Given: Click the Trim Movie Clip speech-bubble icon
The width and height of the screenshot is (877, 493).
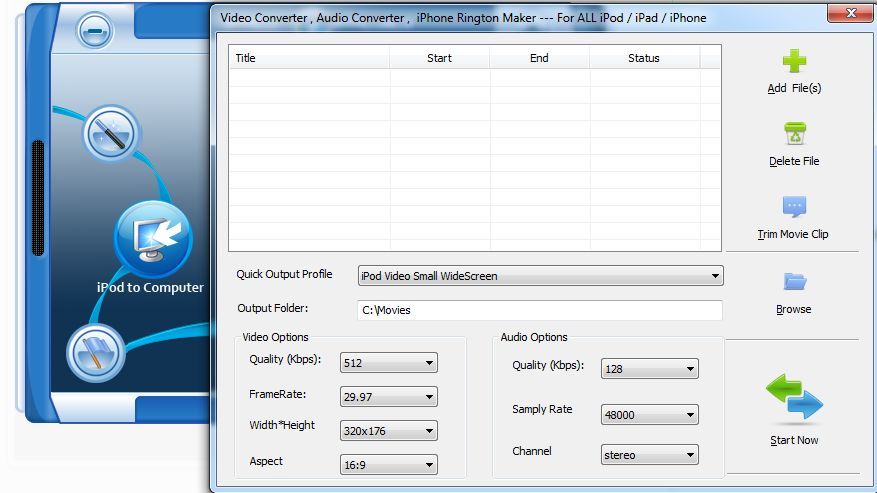Looking at the screenshot, I should coord(794,206).
